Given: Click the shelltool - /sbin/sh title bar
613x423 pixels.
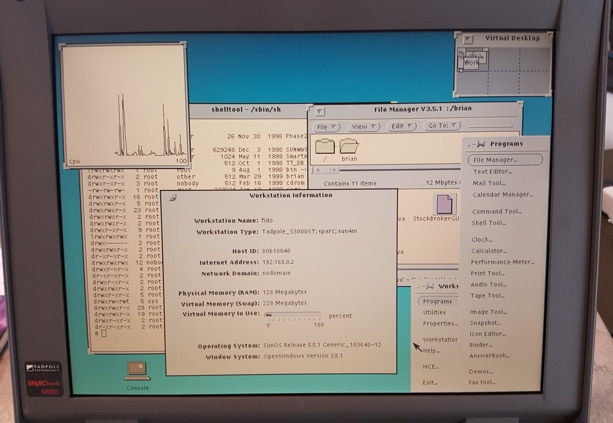Looking at the screenshot, I should [x=248, y=110].
